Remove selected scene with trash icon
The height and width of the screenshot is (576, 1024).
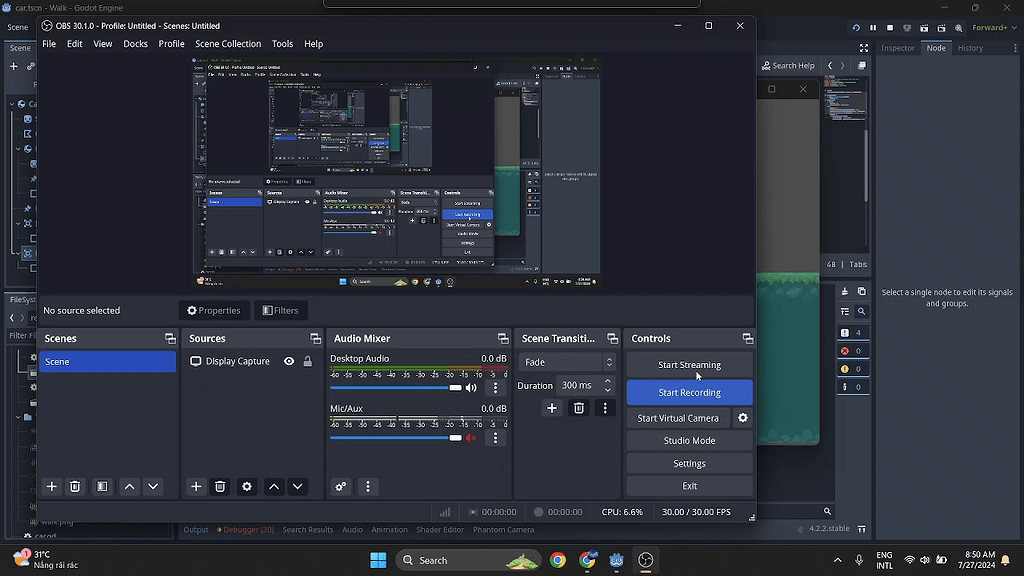click(75, 487)
